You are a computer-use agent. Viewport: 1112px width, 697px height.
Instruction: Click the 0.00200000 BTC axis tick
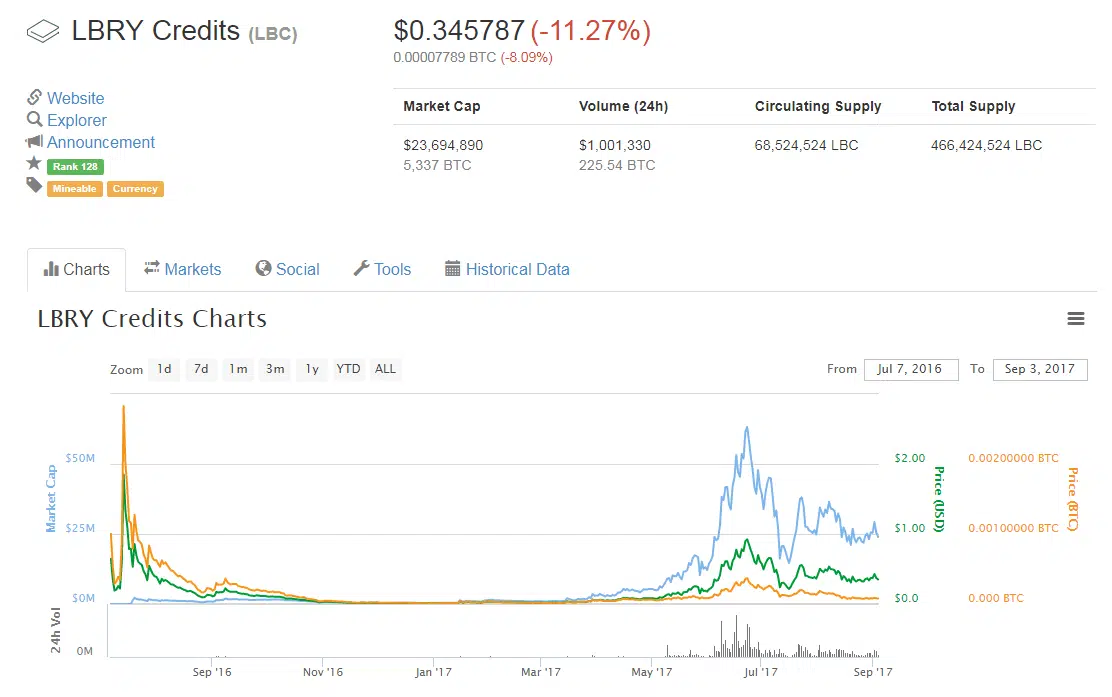click(1013, 458)
